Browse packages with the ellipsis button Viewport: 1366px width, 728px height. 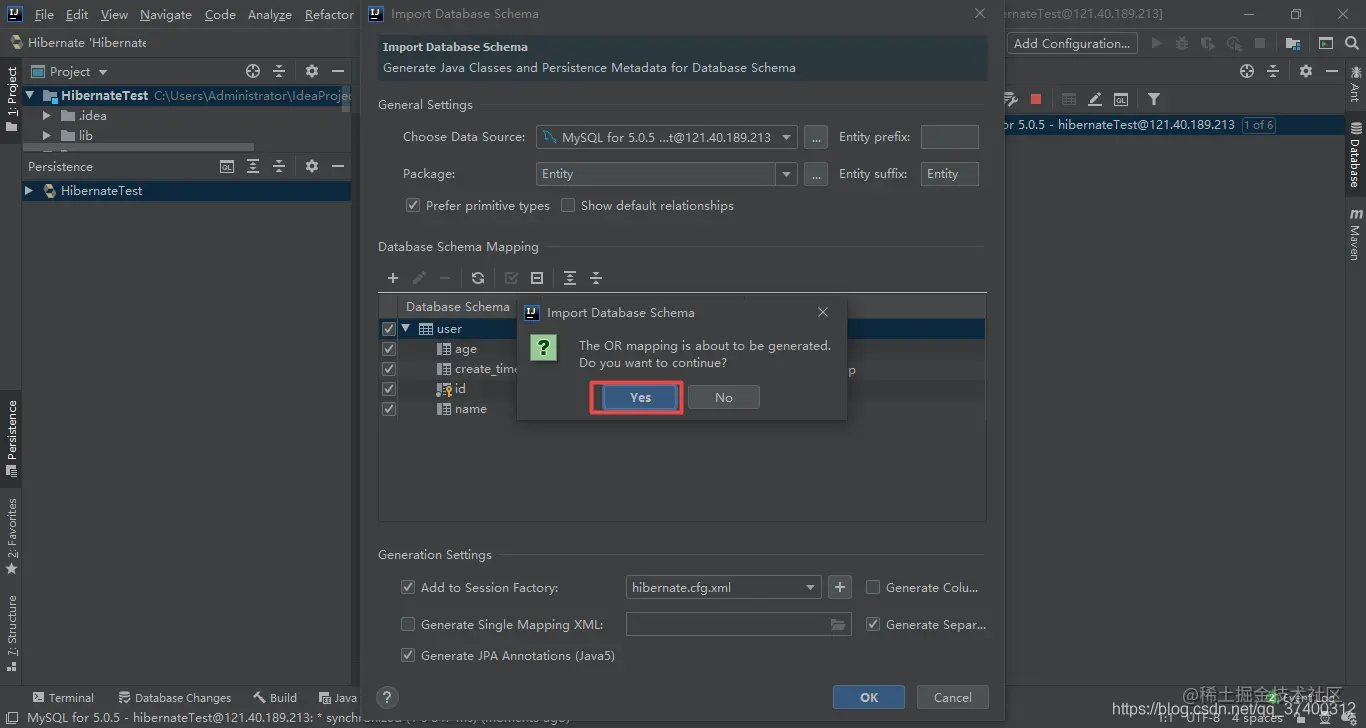coord(816,174)
